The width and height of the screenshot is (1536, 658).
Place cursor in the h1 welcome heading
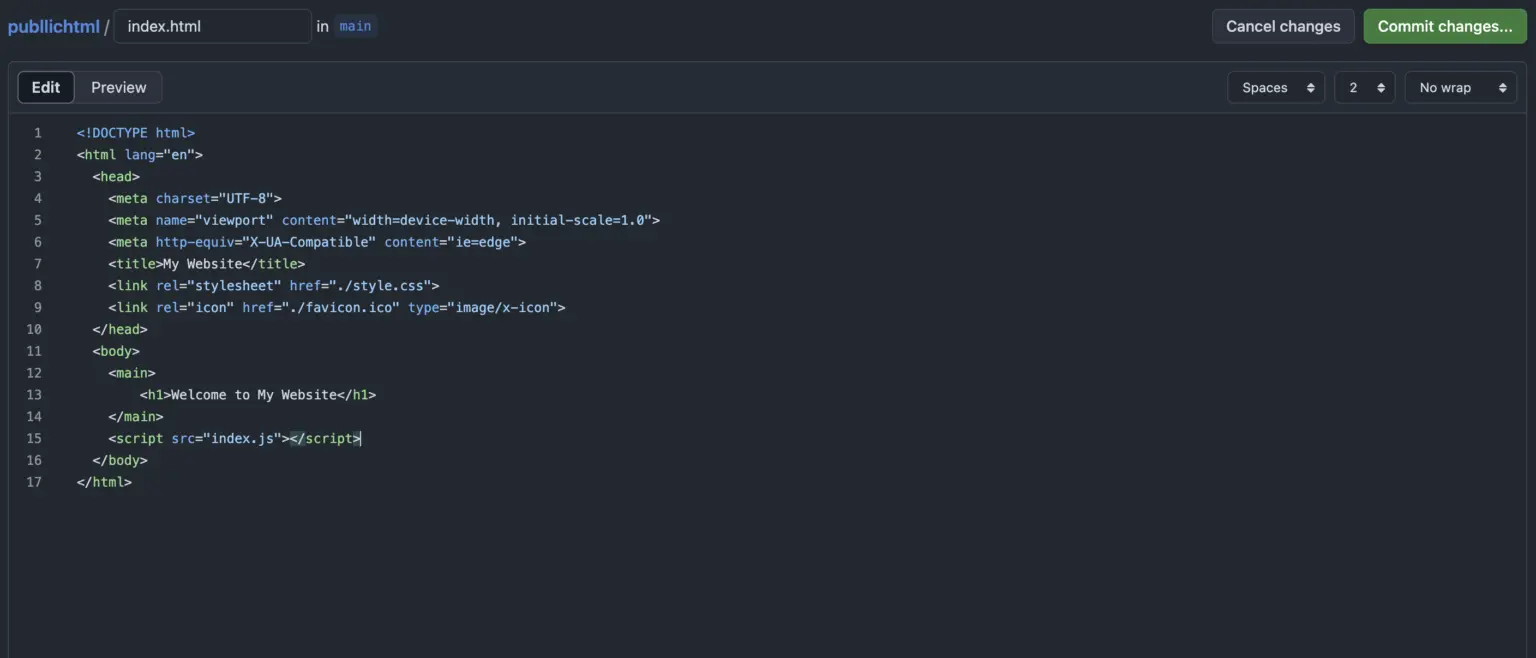(260, 394)
